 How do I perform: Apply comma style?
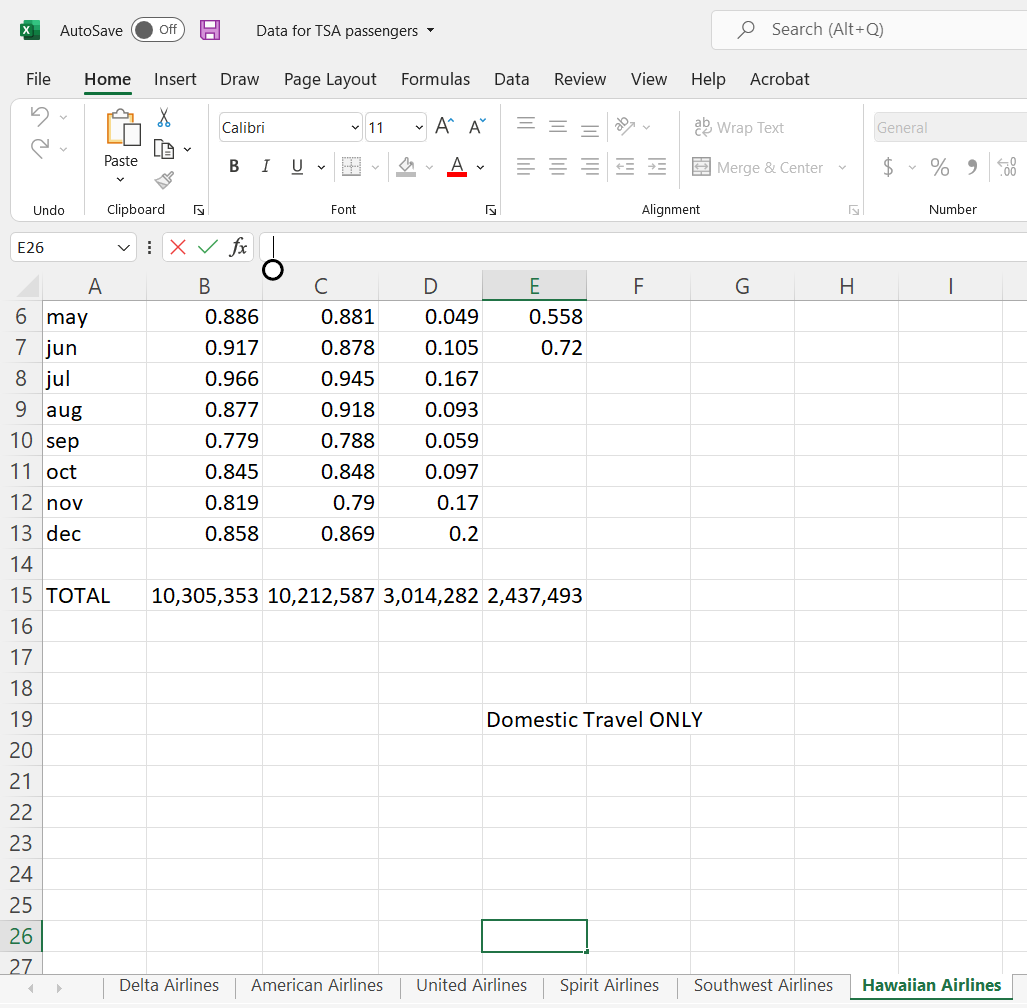973,167
